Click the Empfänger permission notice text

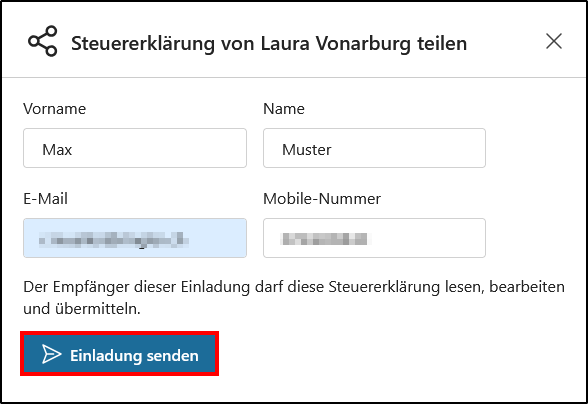294,298
